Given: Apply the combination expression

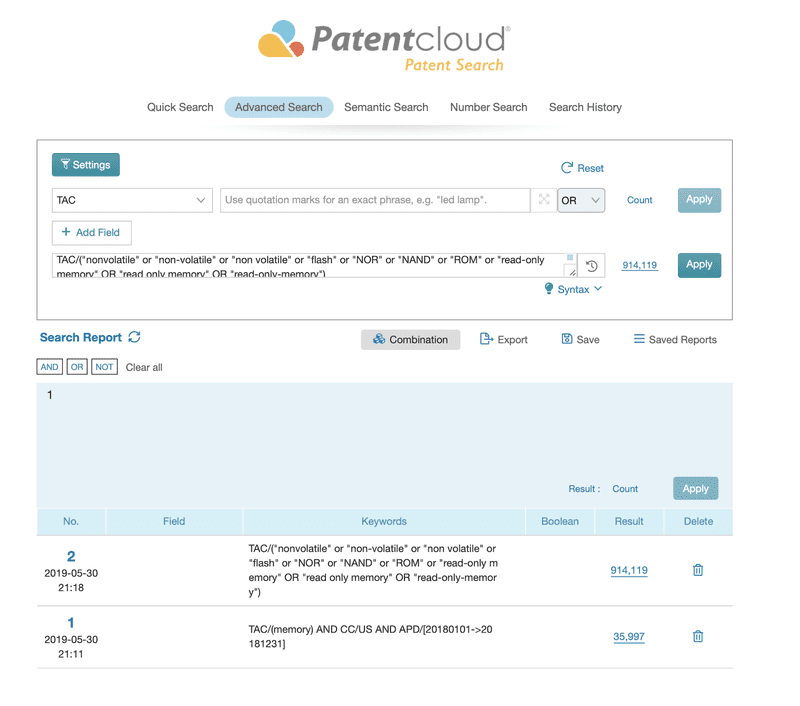Looking at the screenshot, I should point(695,489).
